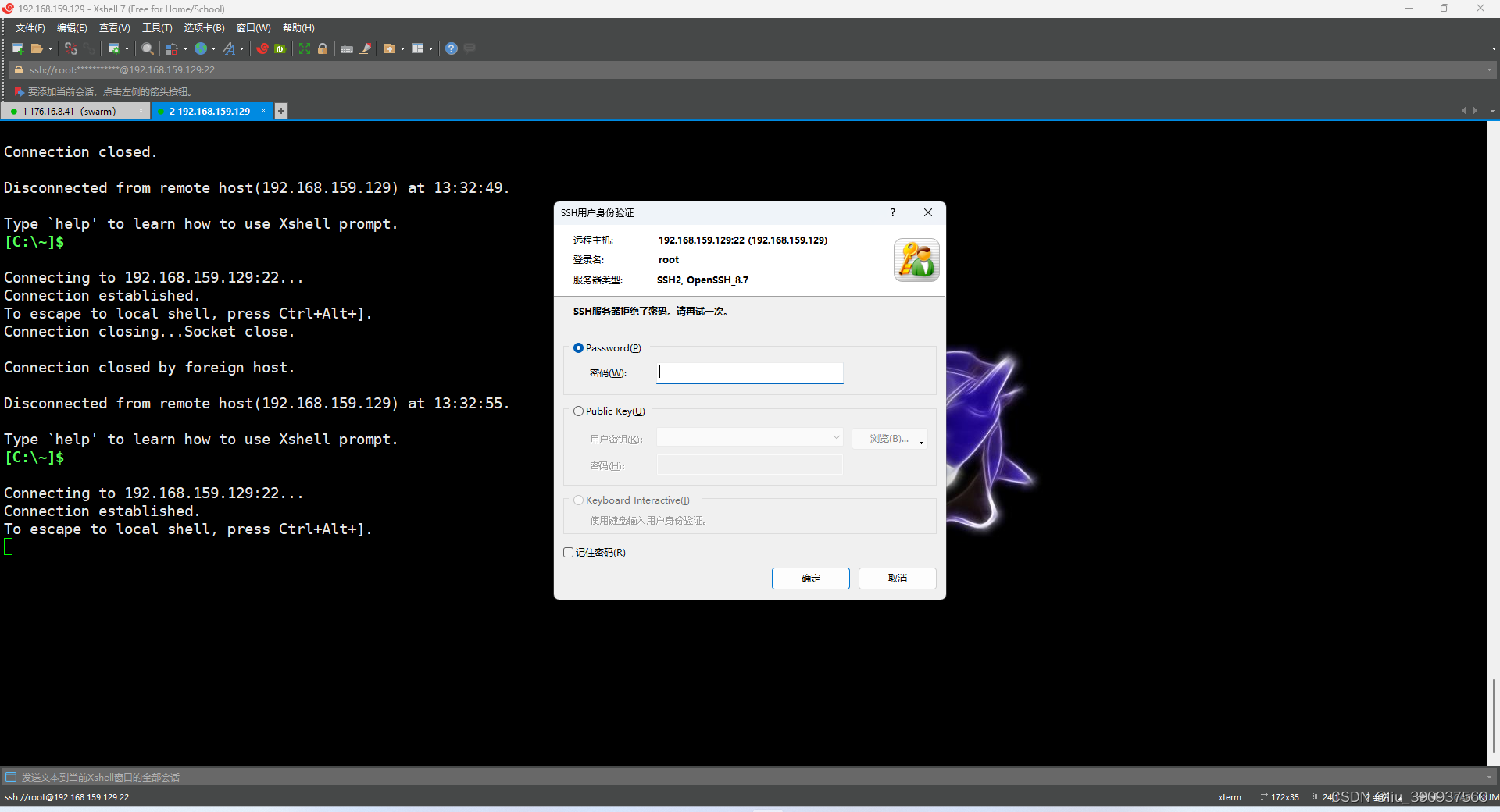This screenshot has width=1500, height=812.
Task: Launch Xftp with the green Xftp icon
Action: click(280, 48)
